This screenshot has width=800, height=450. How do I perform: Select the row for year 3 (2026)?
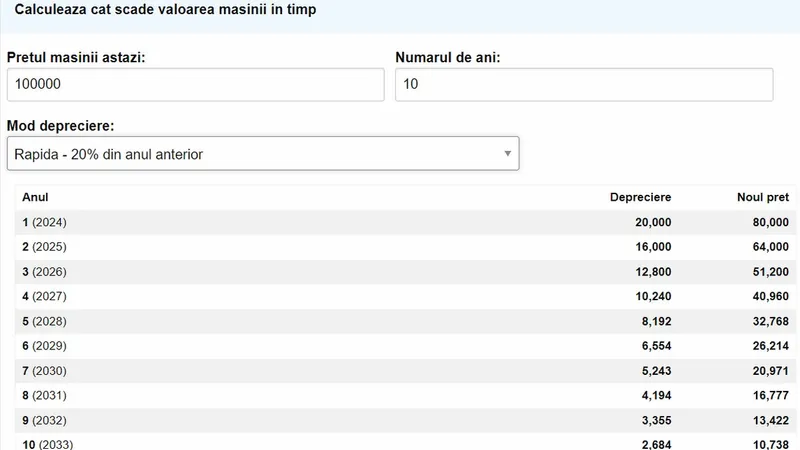(44, 271)
